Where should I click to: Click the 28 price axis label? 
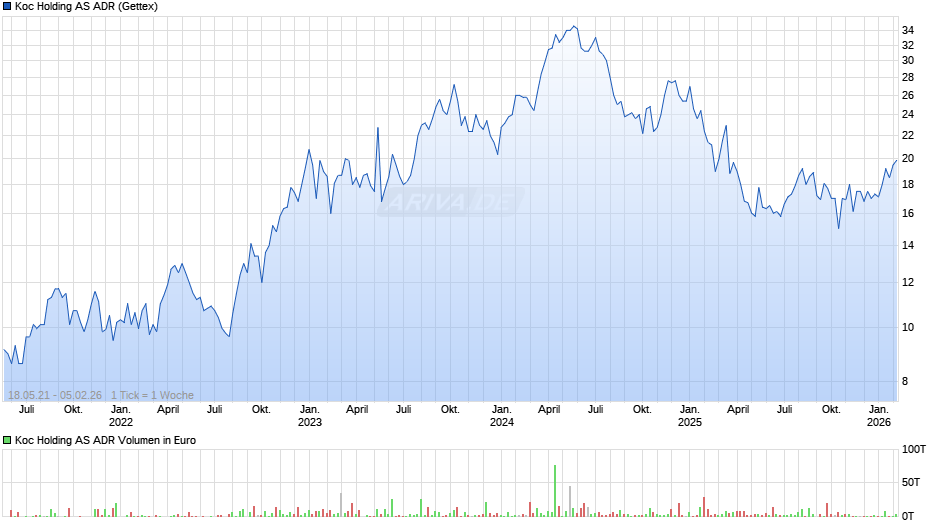(908, 77)
